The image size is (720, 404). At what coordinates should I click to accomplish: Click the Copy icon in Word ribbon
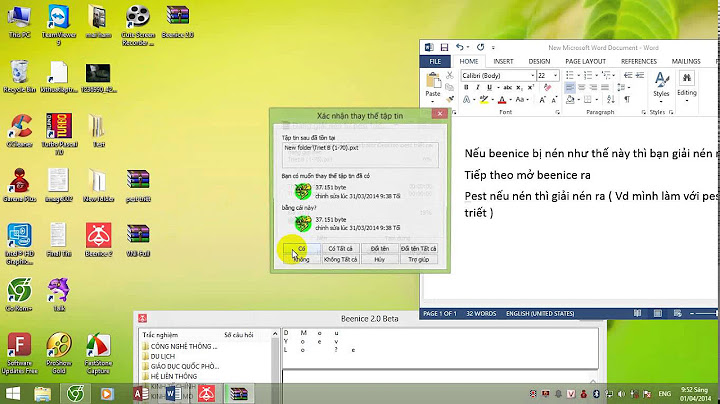(450, 87)
